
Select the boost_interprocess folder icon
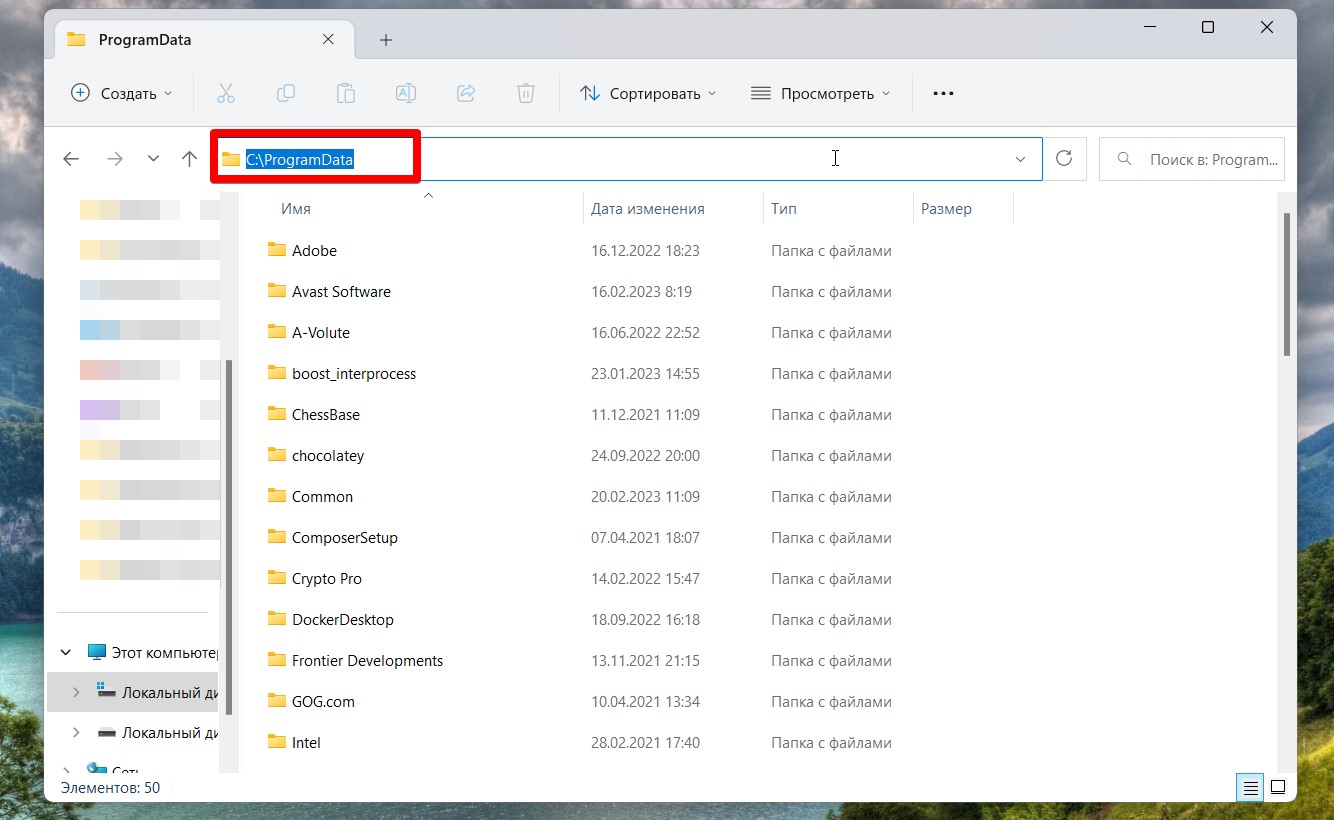click(277, 373)
